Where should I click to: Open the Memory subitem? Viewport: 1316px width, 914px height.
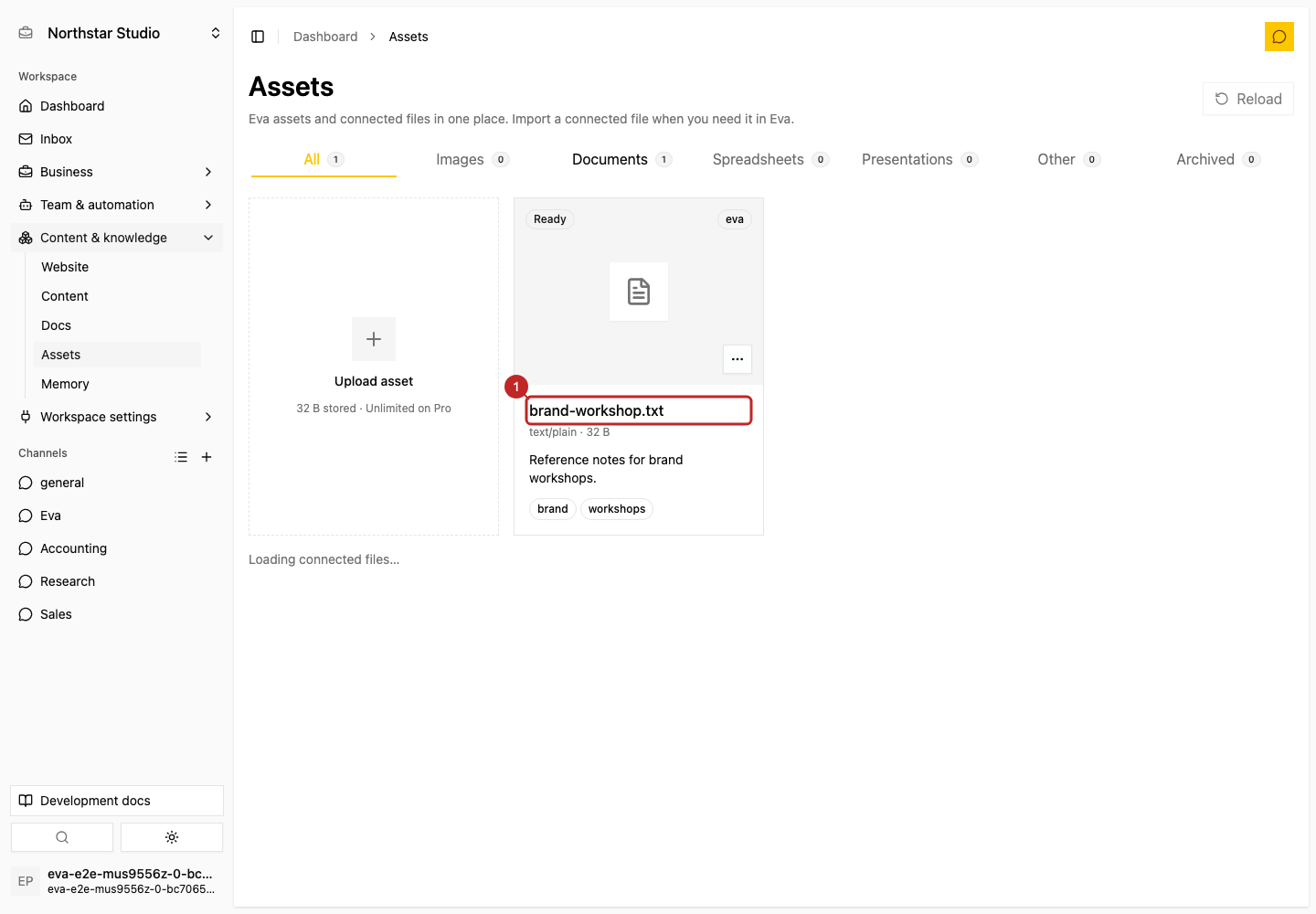click(x=117, y=384)
